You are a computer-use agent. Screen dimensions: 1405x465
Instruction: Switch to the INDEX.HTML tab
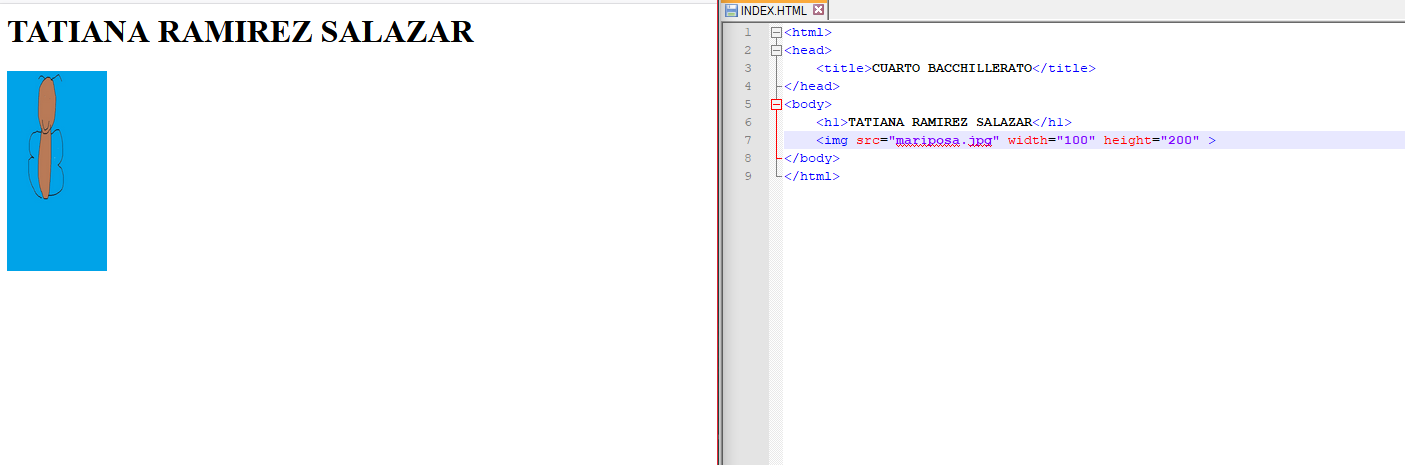tap(773, 10)
